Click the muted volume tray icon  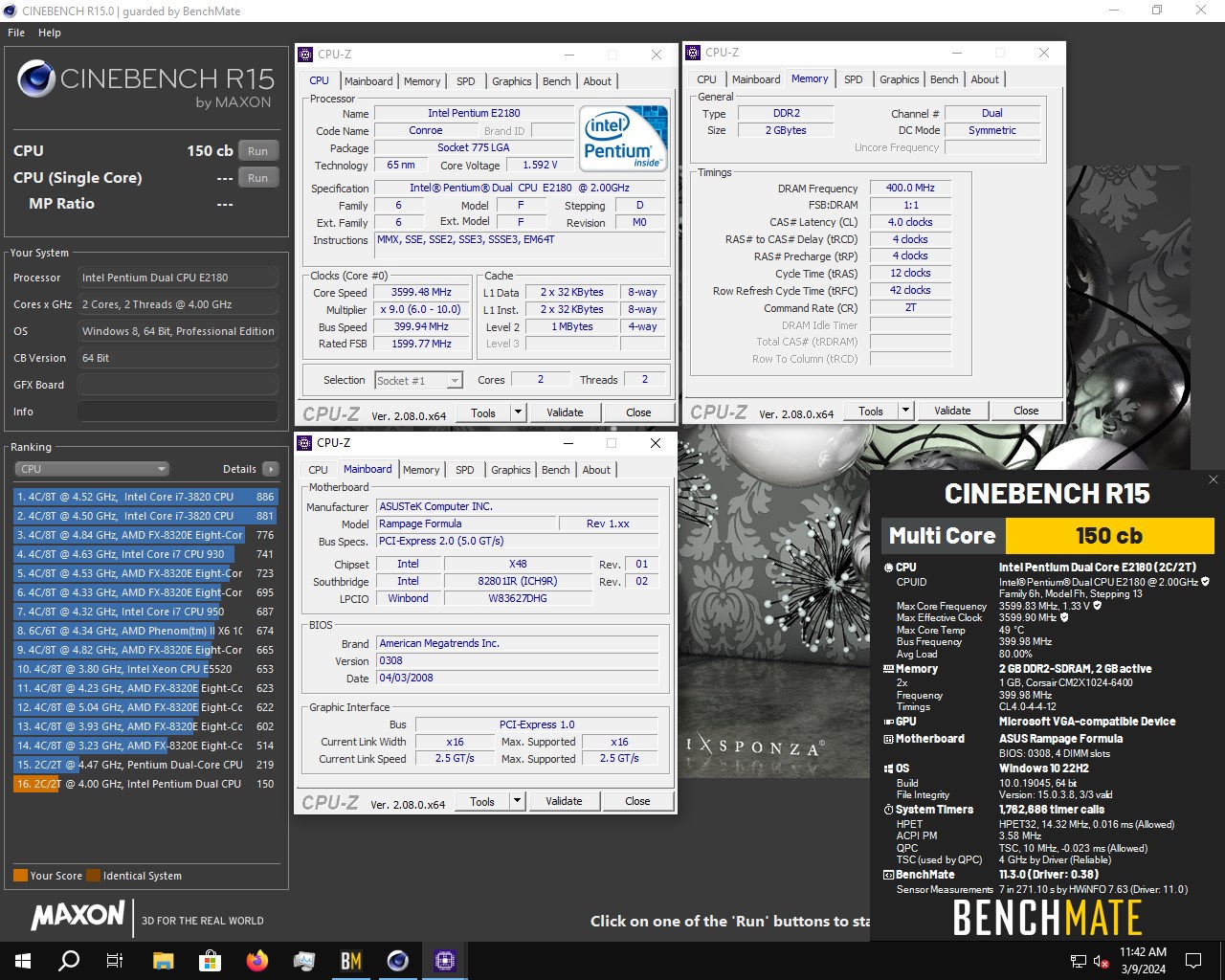pyautogui.click(x=1101, y=961)
